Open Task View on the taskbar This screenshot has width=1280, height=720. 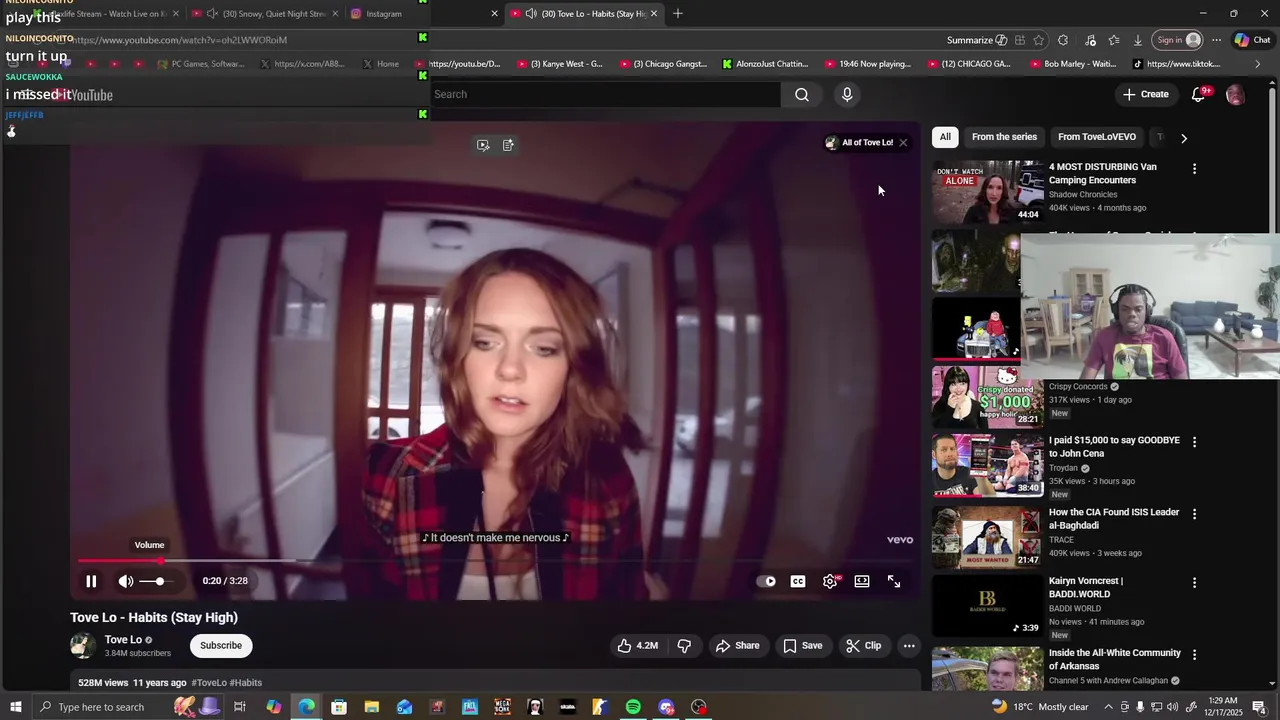(x=240, y=707)
